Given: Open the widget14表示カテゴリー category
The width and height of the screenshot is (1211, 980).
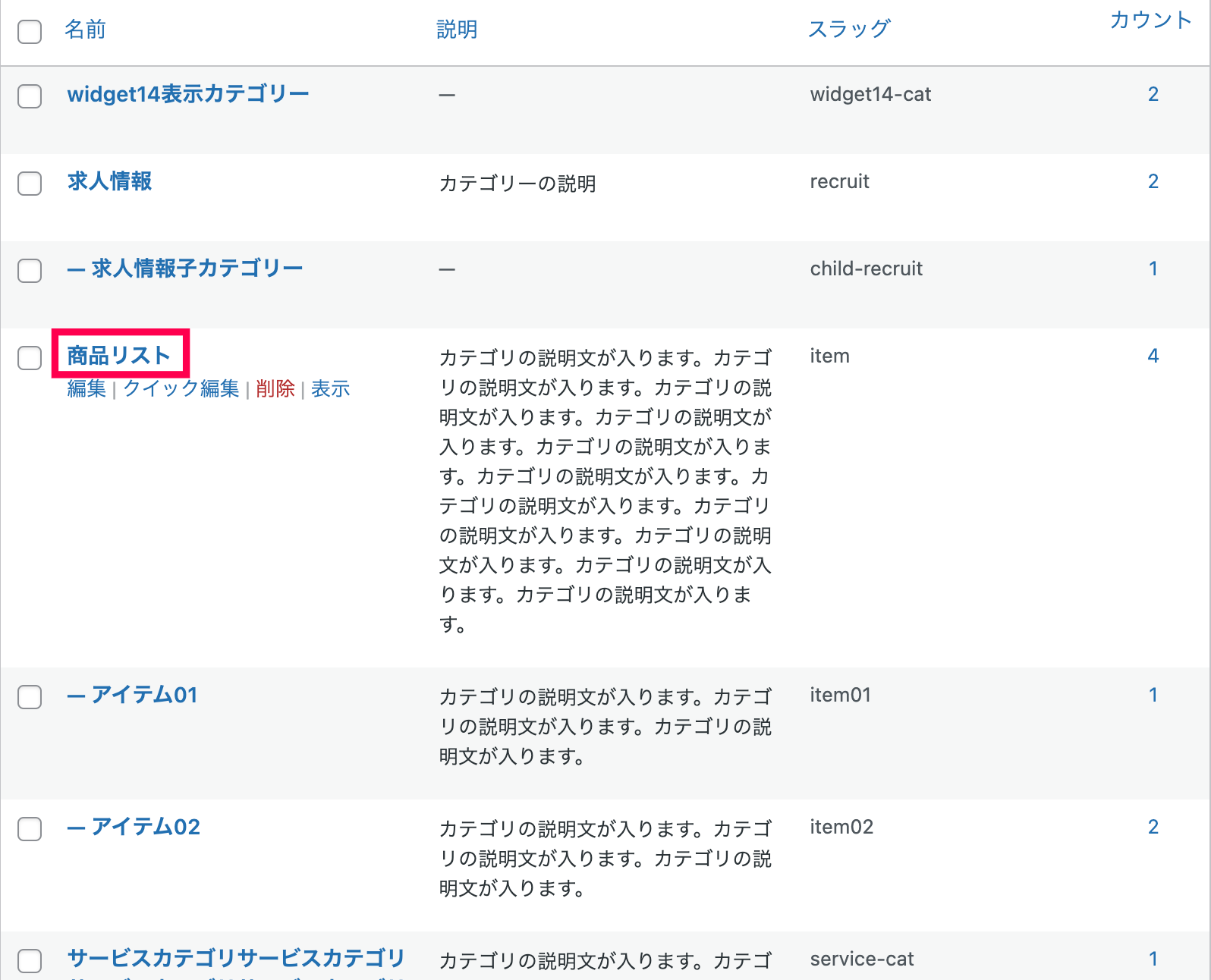Looking at the screenshot, I should [x=188, y=94].
